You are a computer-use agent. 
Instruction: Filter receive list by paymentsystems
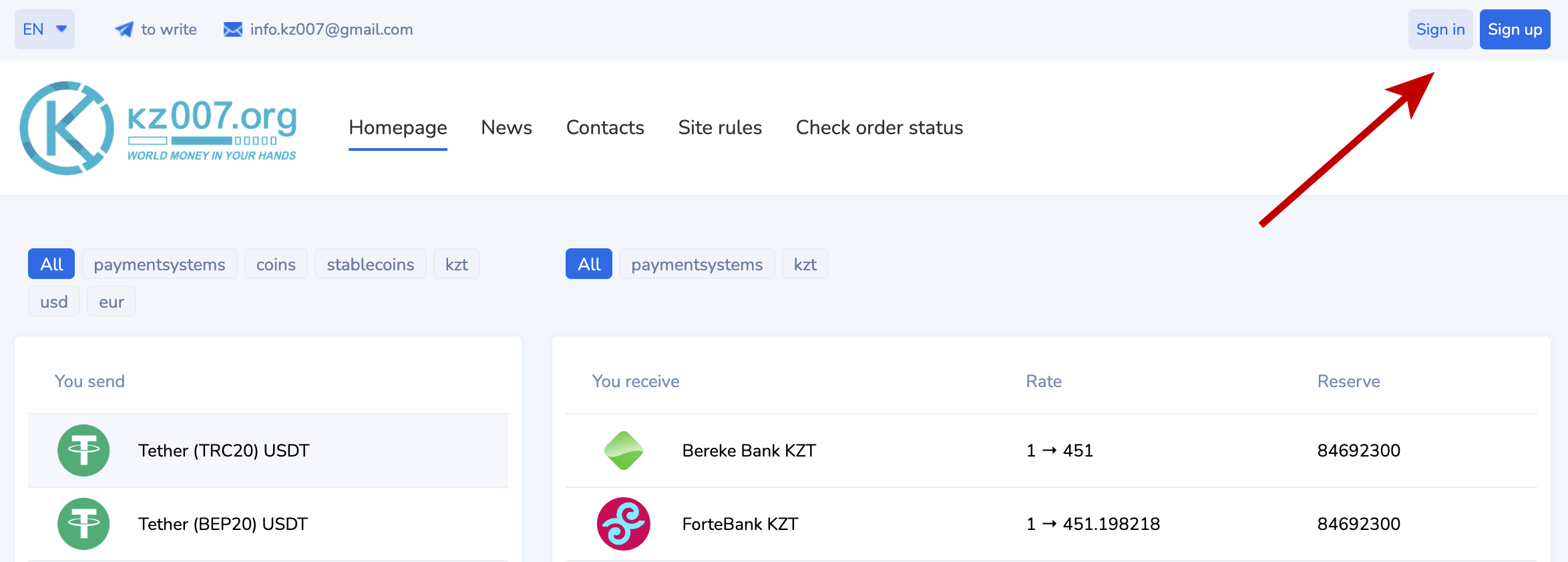pyautogui.click(x=697, y=264)
